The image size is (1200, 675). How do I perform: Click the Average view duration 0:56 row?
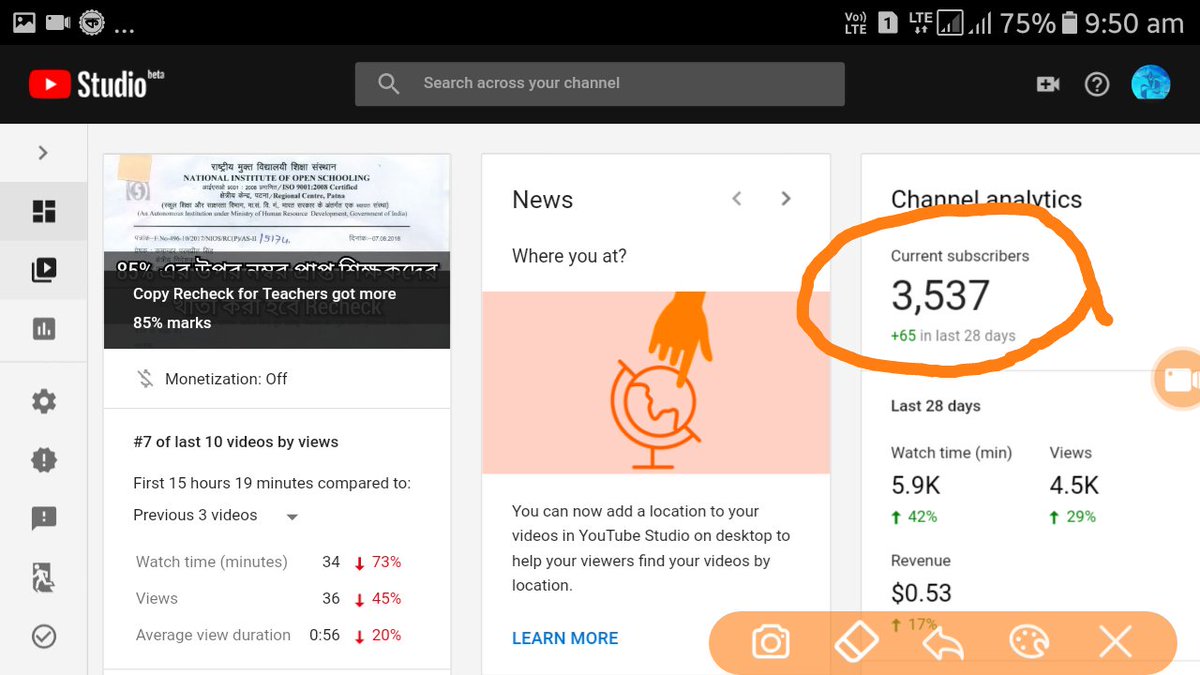[268, 635]
